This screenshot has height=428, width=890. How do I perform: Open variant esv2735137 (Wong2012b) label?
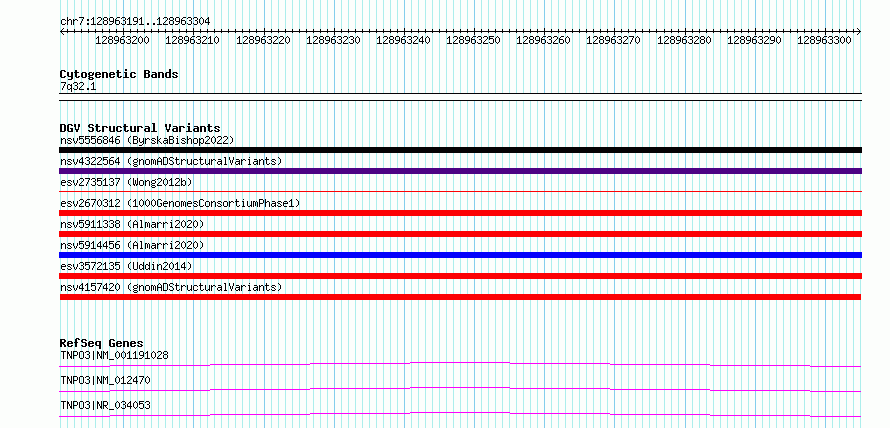126,182
